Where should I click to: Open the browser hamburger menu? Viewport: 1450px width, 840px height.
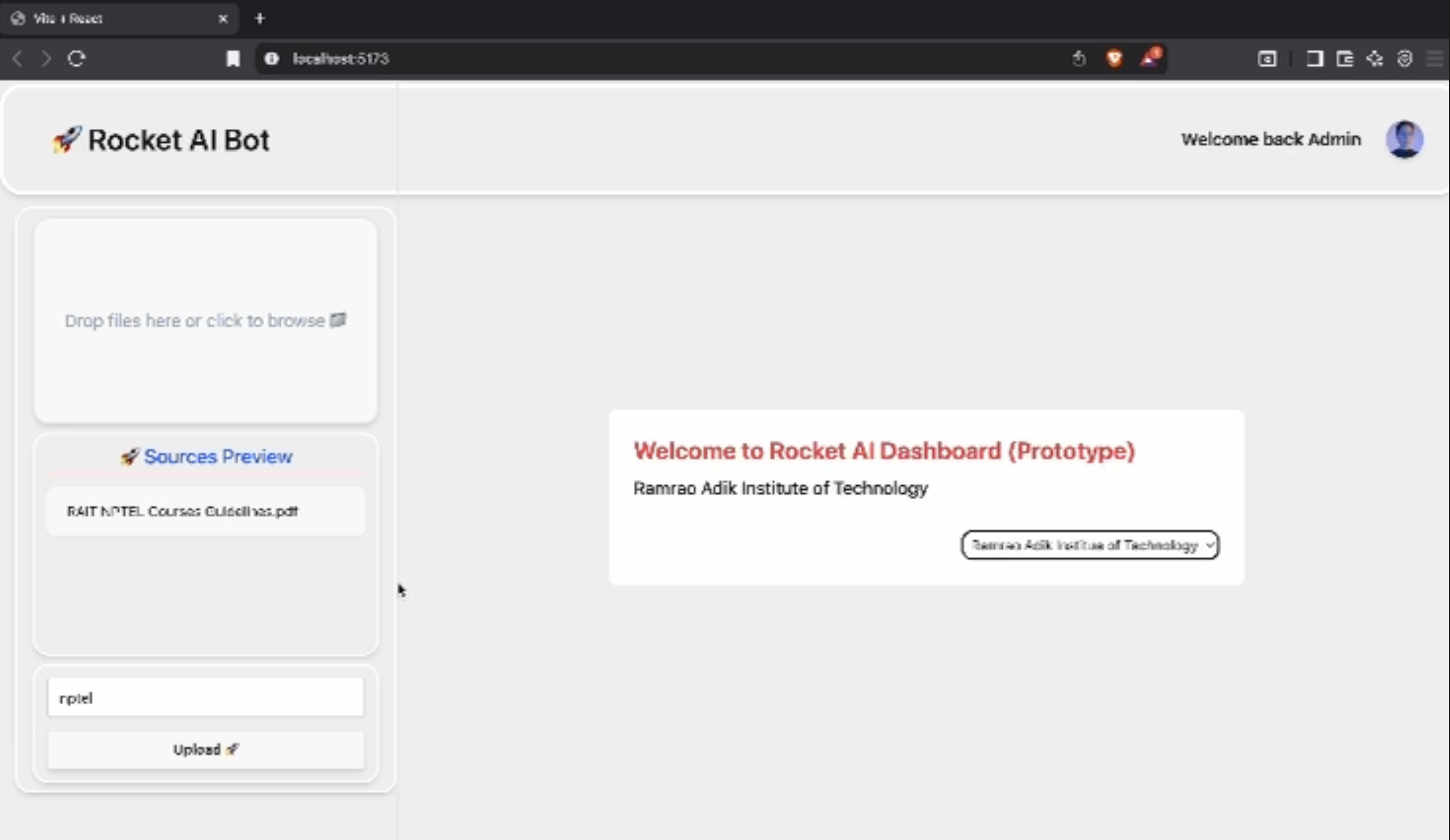pyautogui.click(x=1434, y=58)
